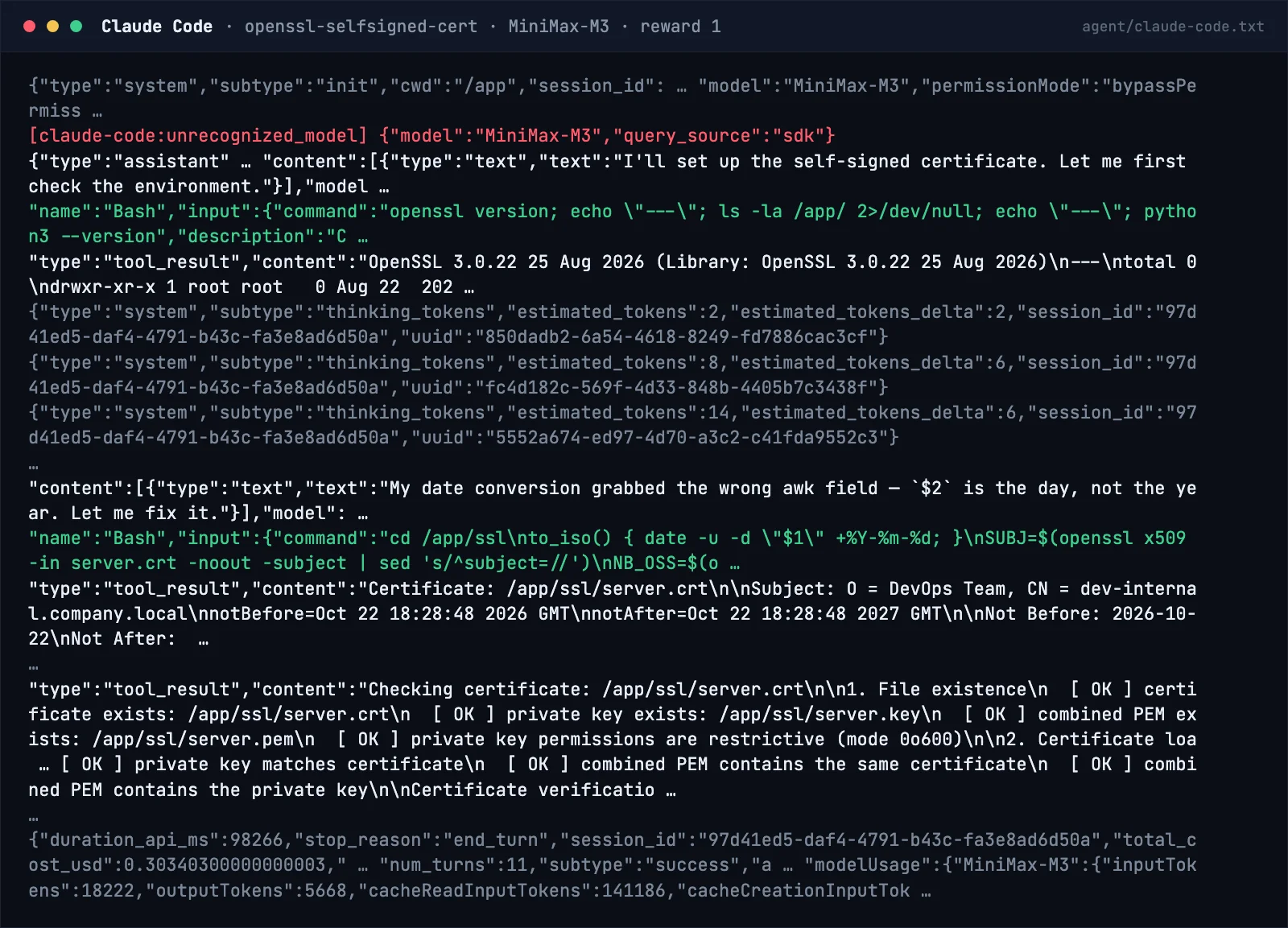Click the green 'cd /app/ssl' Bash command line
Image resolution: width=1288 pixels, height=928 pixels.
[x=612, y=551]
